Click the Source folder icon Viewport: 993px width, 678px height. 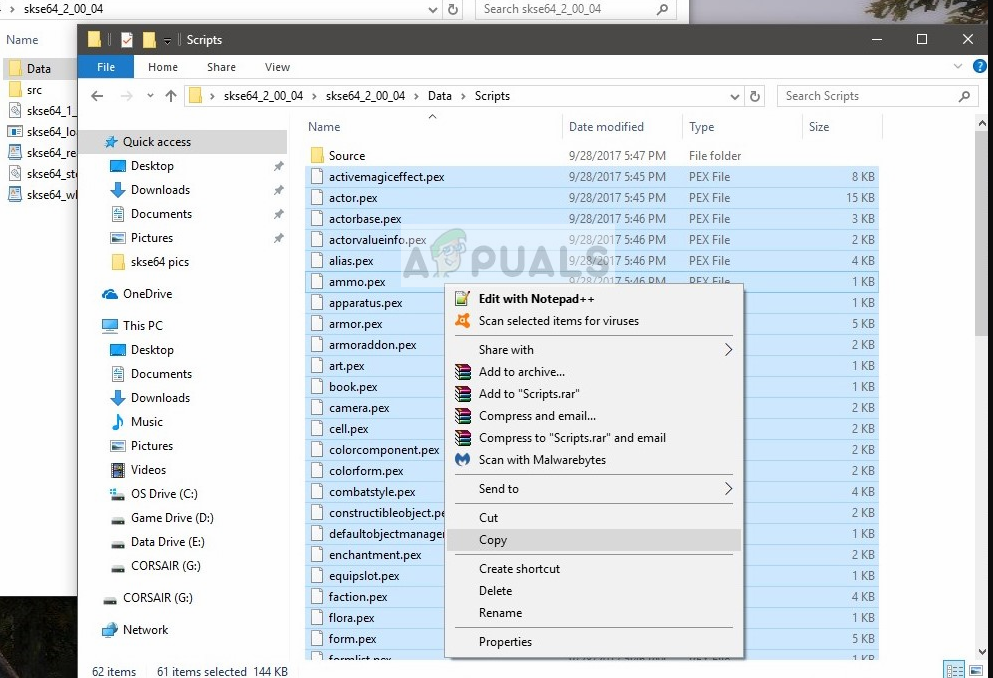[x=317, y=155]
